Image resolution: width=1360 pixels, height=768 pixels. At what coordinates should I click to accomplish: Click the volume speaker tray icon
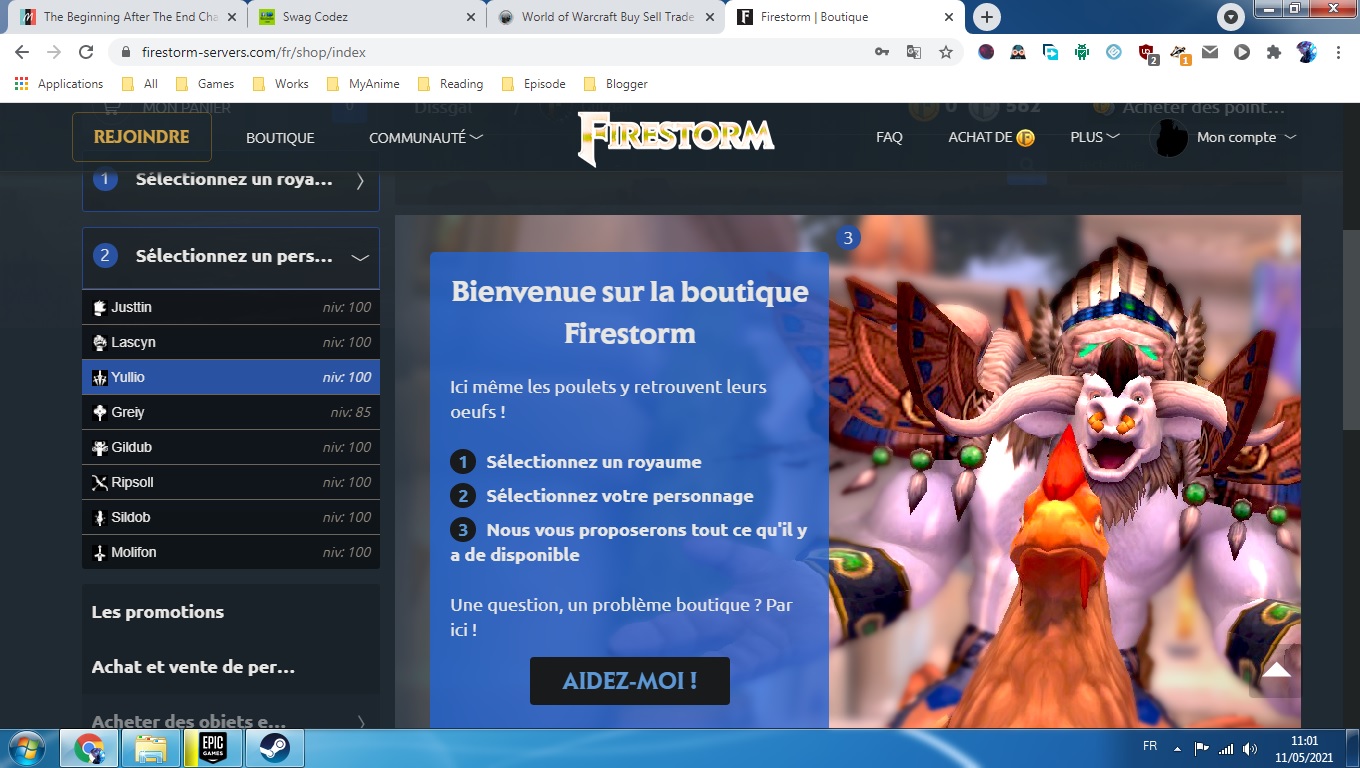click(x=1250, y=748)
